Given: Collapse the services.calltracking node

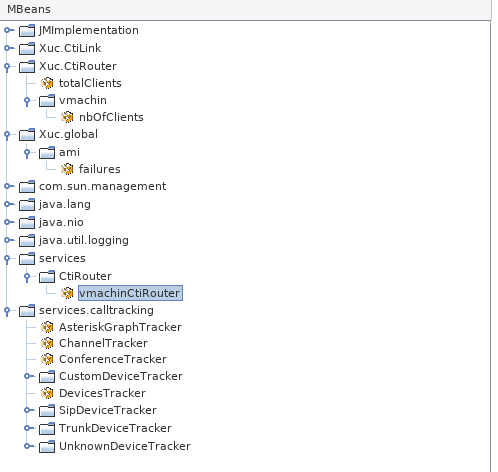Looking at the screenshot, I should tap(7, 311).
